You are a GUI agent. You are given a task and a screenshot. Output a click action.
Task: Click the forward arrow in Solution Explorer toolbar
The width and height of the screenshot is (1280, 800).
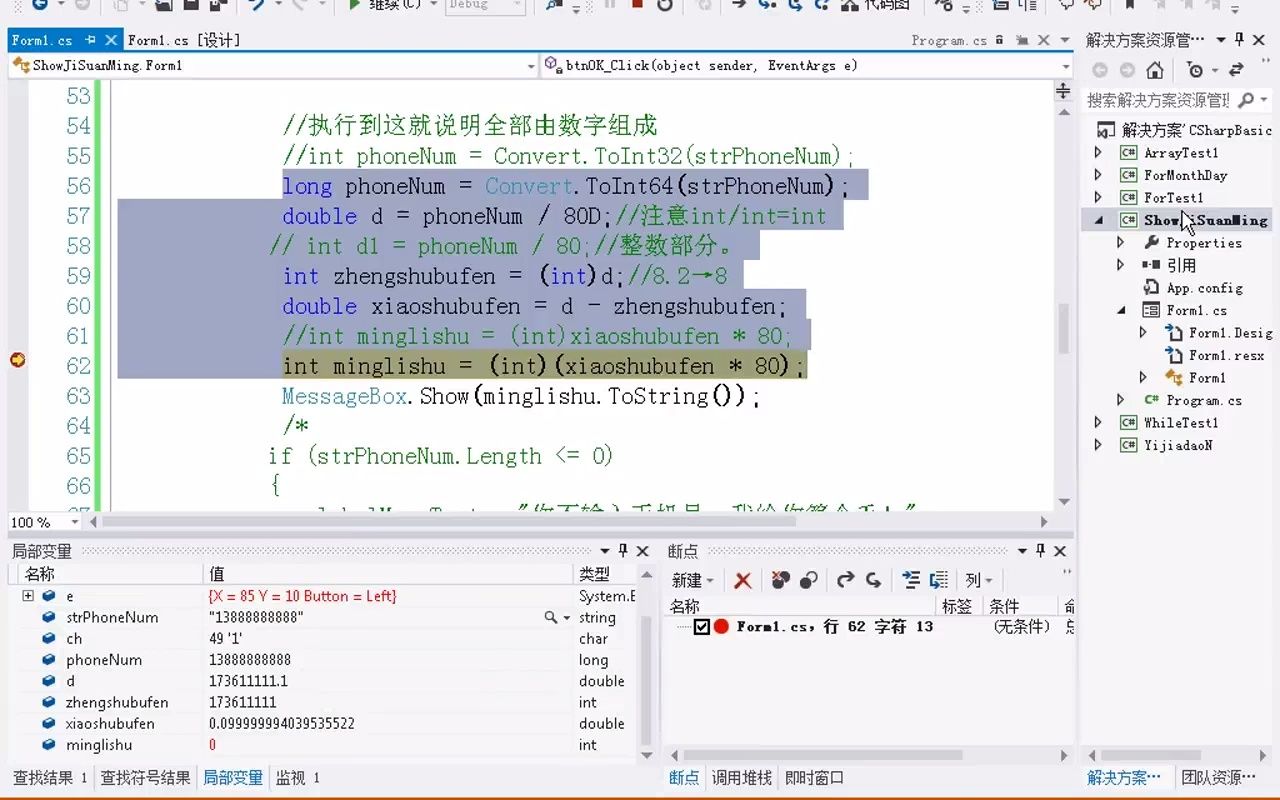coord(1127,70)
